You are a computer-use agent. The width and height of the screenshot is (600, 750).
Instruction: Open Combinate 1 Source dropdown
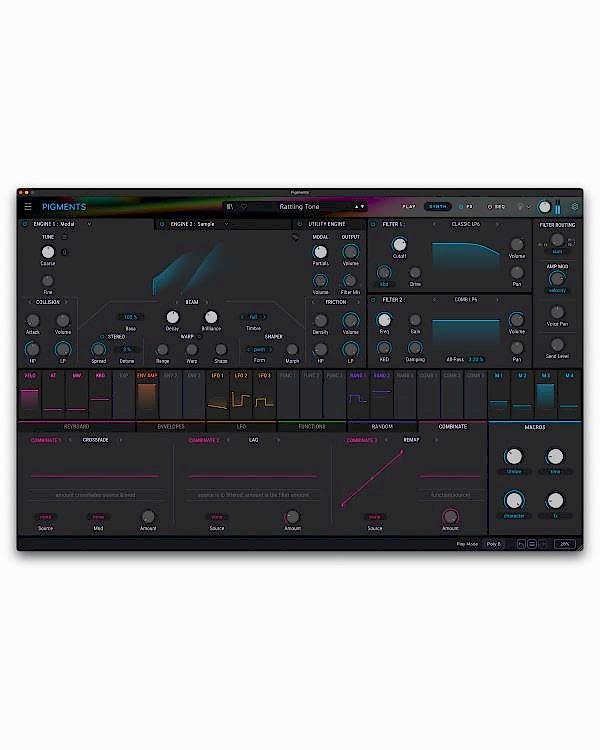pyautogui.click(x=45, y=517)
